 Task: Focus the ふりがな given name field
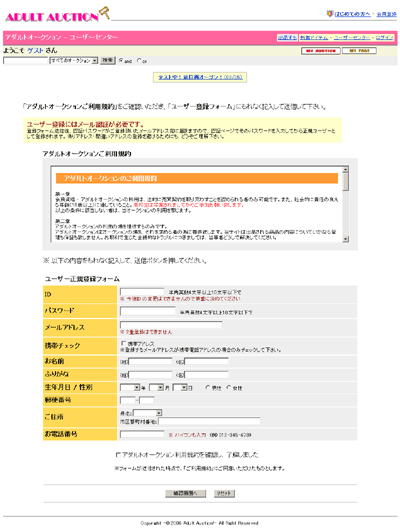tap(206, 374)
